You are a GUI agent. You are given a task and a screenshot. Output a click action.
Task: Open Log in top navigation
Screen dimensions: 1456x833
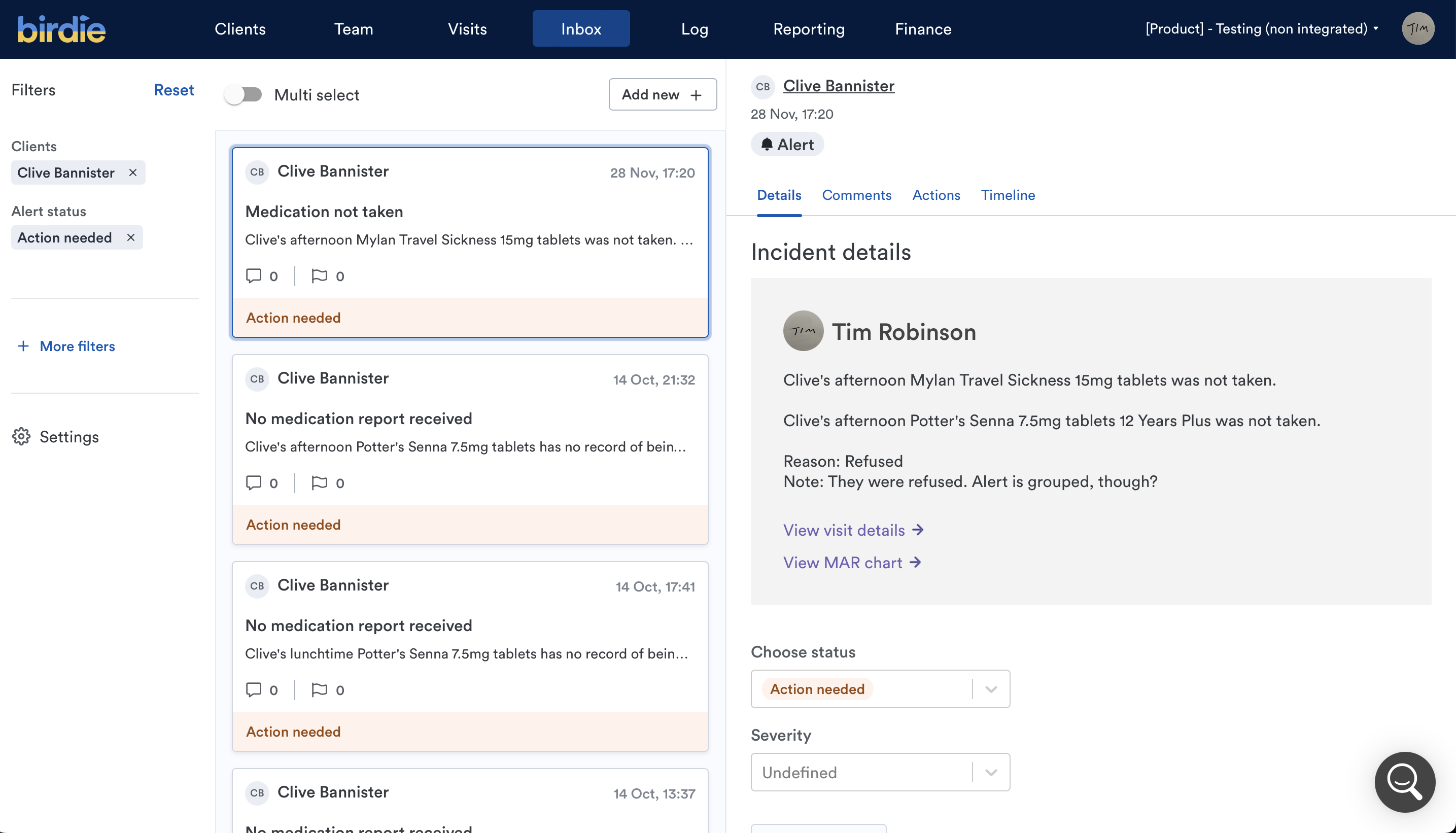point(695,28)
